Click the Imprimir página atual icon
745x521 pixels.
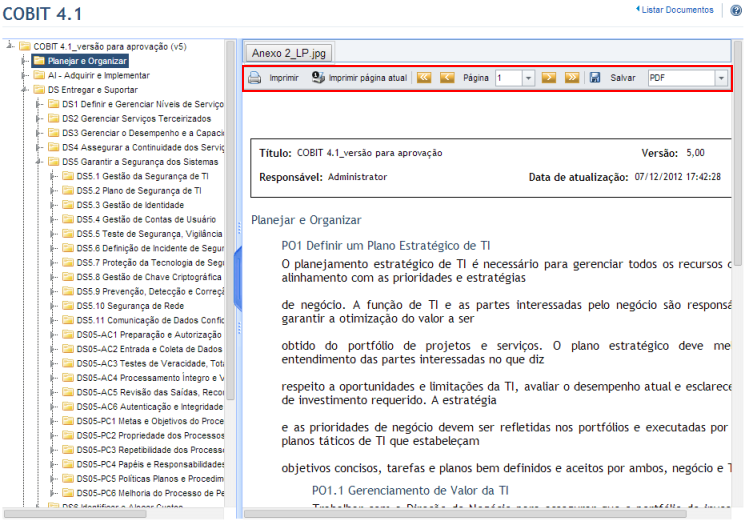(x=318, y=77)
